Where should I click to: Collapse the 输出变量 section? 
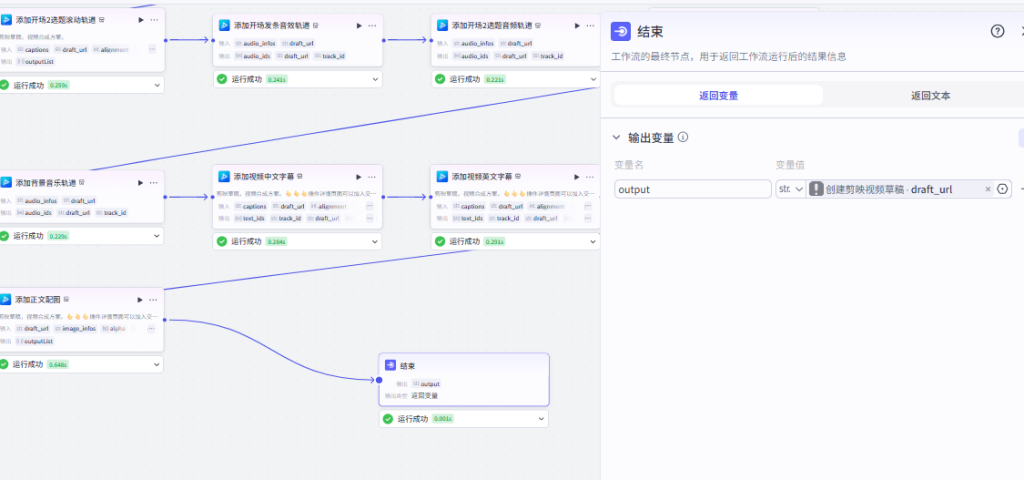(x=616, y=137)
